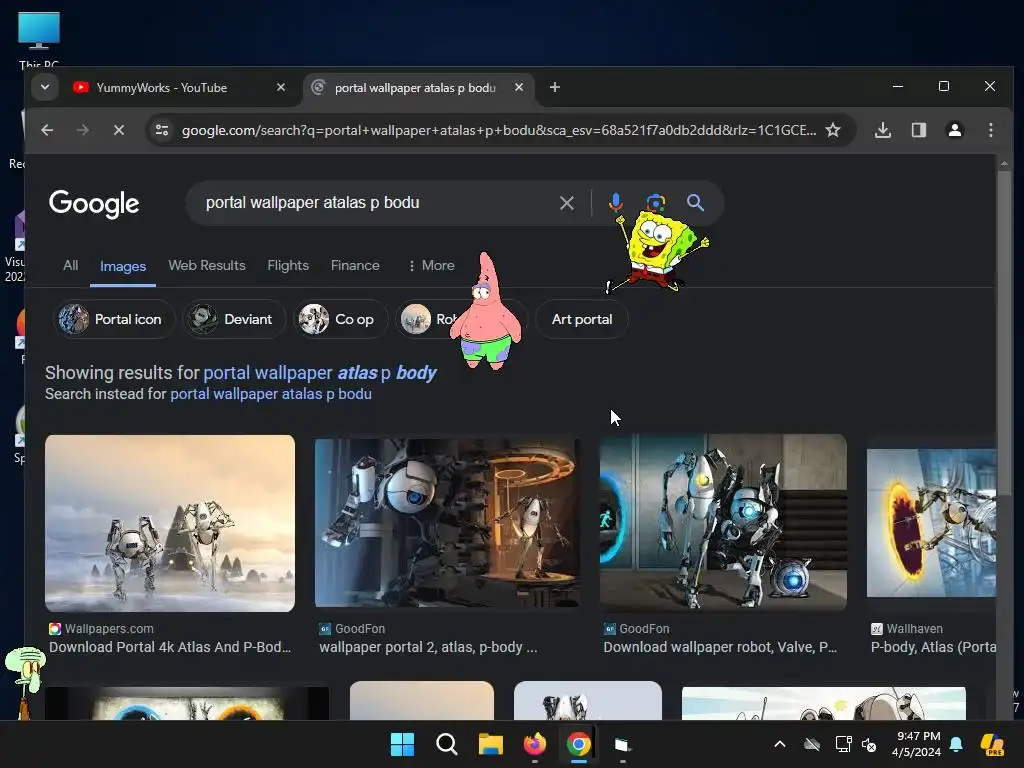
Task: Open the Flights tab
Action: [x=288, y=266]
